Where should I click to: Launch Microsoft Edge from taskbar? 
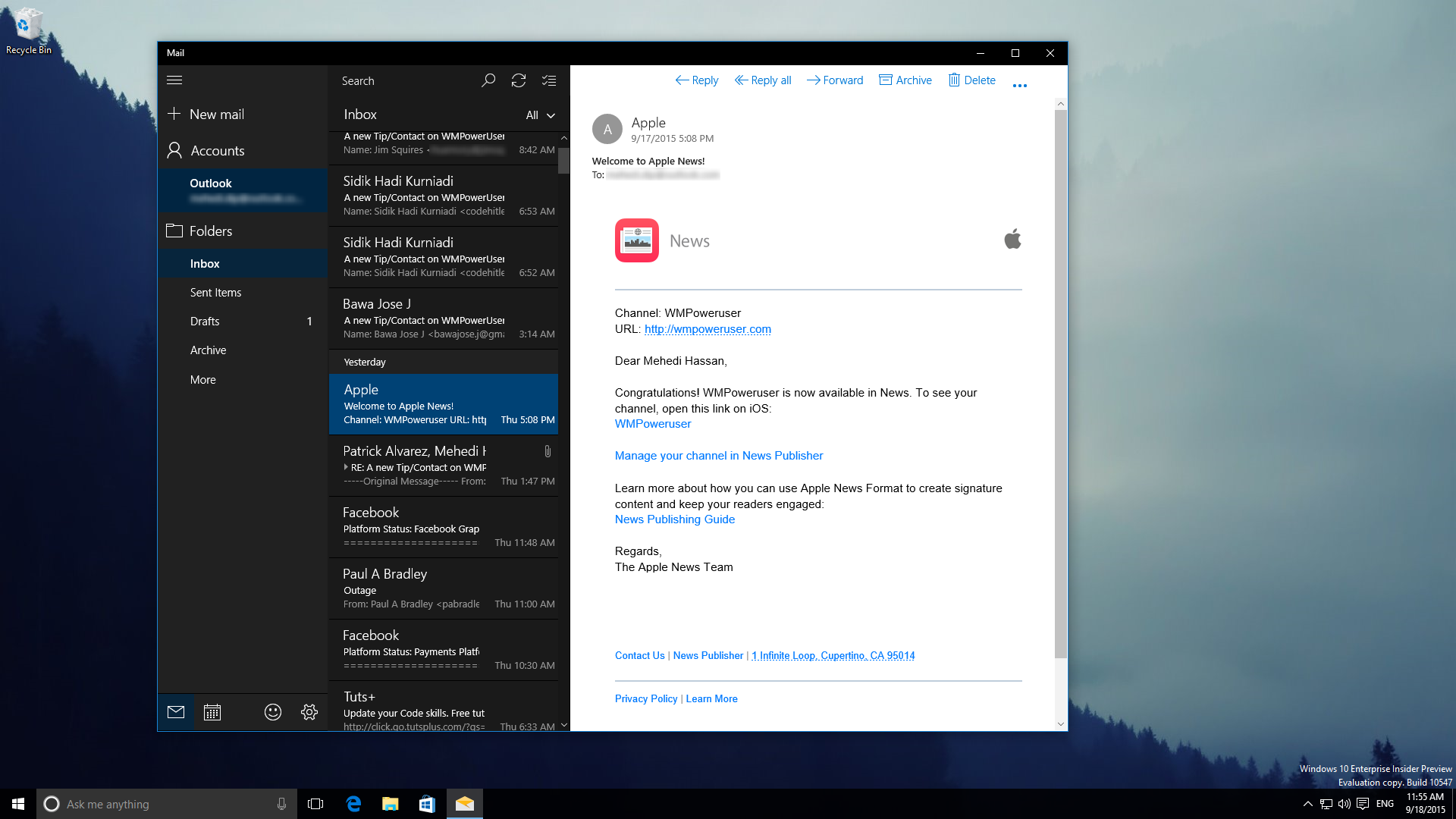[x=353, y=804]
